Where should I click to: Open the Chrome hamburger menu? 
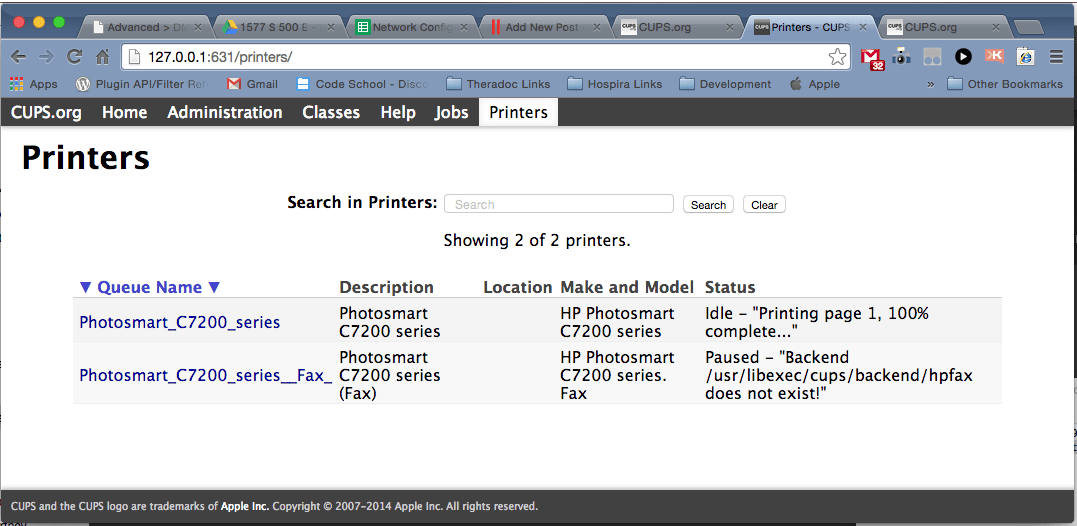(x=1056, y=57)
